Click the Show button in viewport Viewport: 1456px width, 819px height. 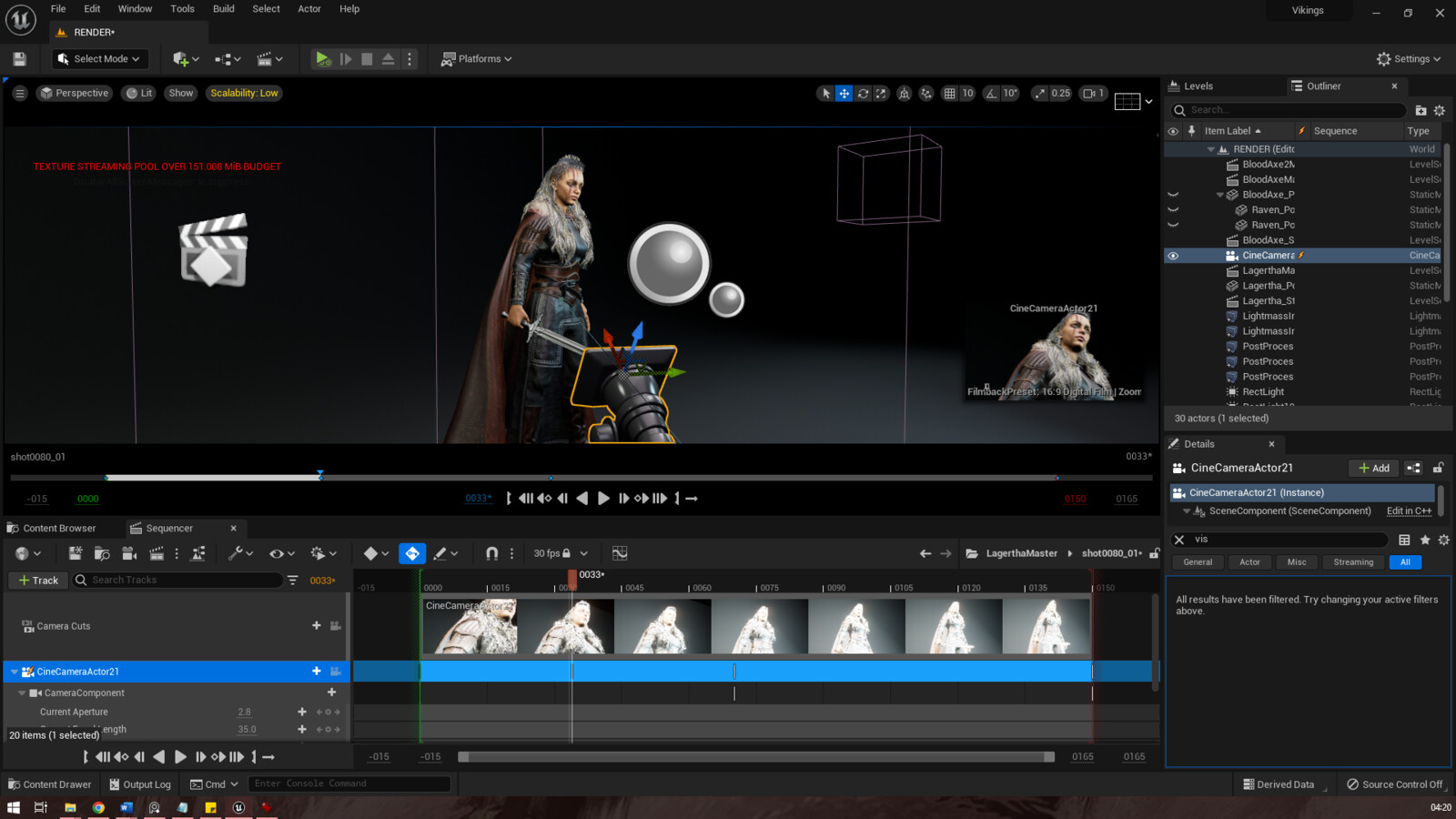pos(181,93)
